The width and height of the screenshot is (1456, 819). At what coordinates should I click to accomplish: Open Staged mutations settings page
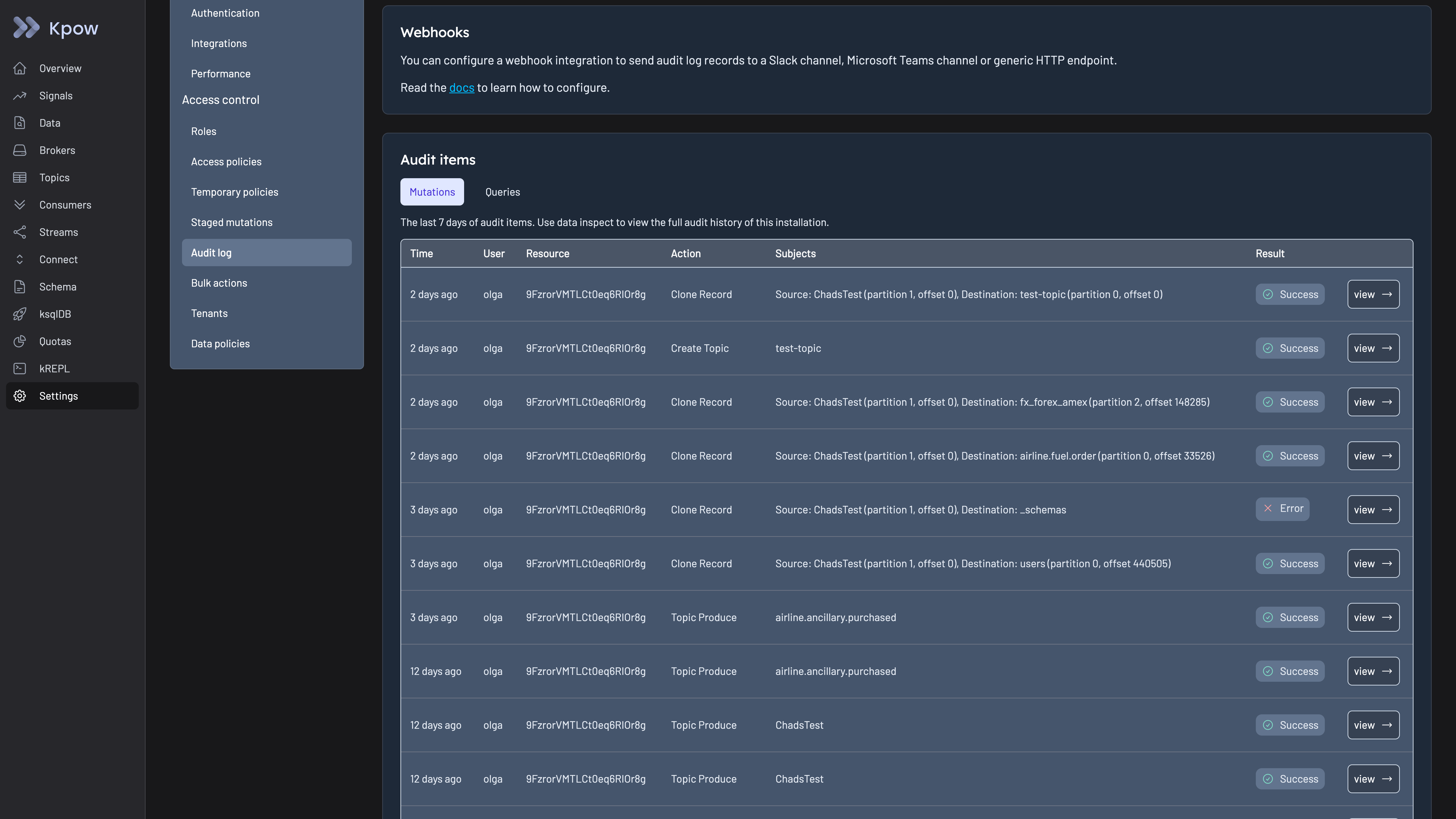point(232,223)
